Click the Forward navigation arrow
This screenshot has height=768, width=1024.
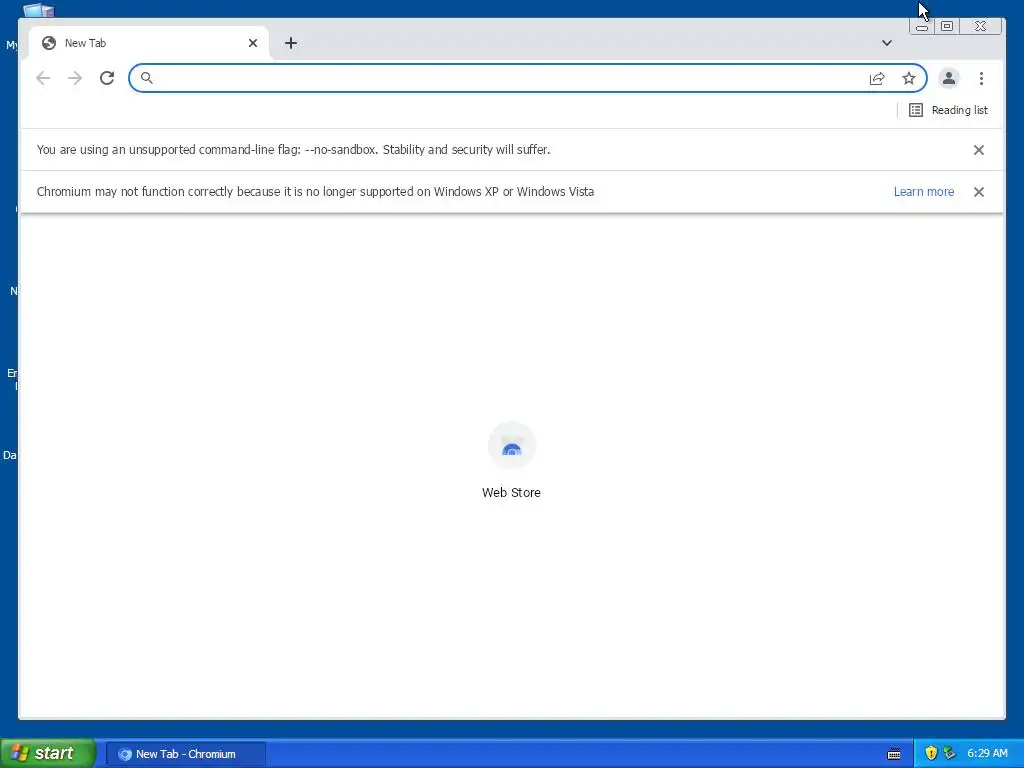tap(75, 78)
